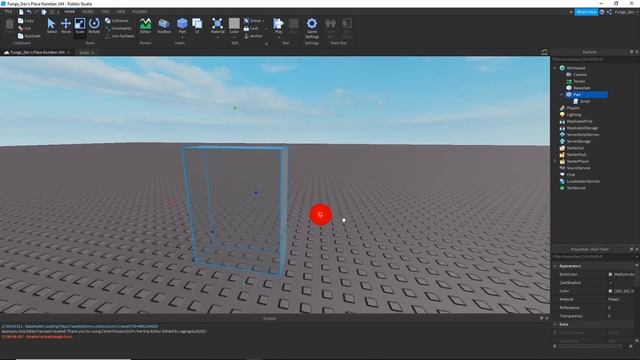Click the Properties filter search field
640x360 pixels.
[x=595, y=257]
